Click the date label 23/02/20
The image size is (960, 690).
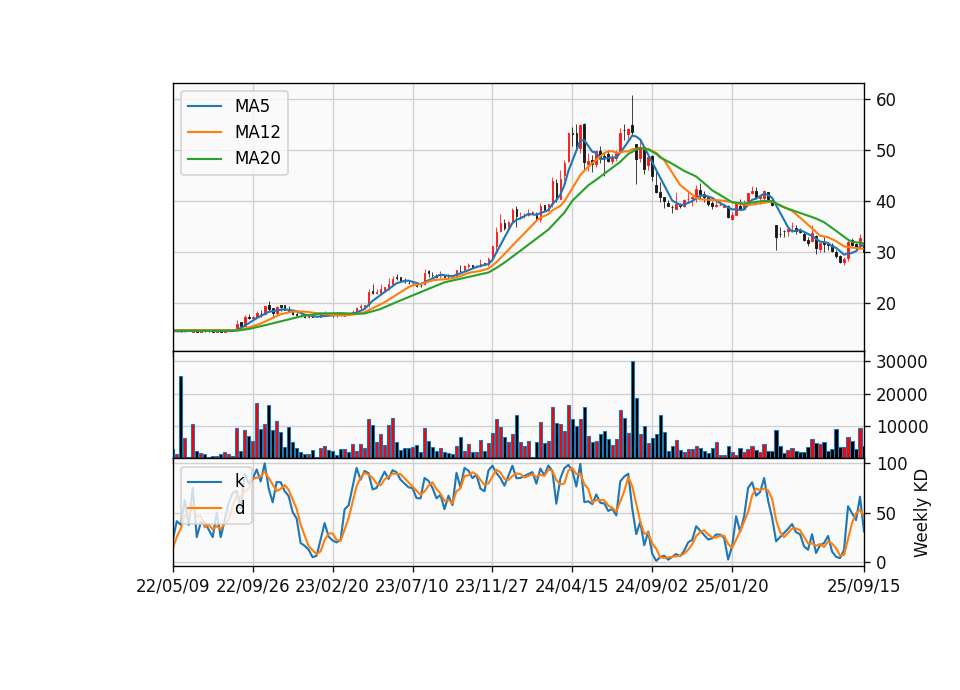[x=332, y=586]
